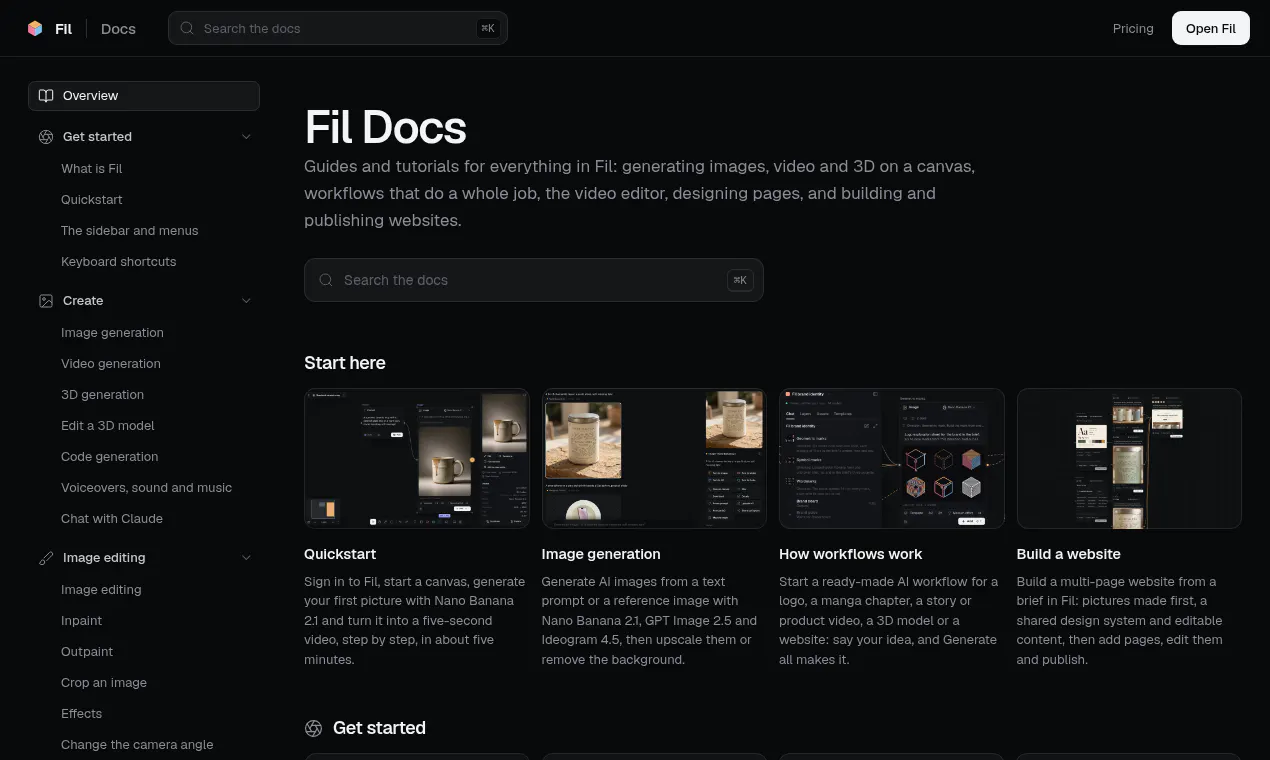1270x760 pixels.
Task: Click the ⌘K shortcut badge in top search
Action: coord(488,29)
